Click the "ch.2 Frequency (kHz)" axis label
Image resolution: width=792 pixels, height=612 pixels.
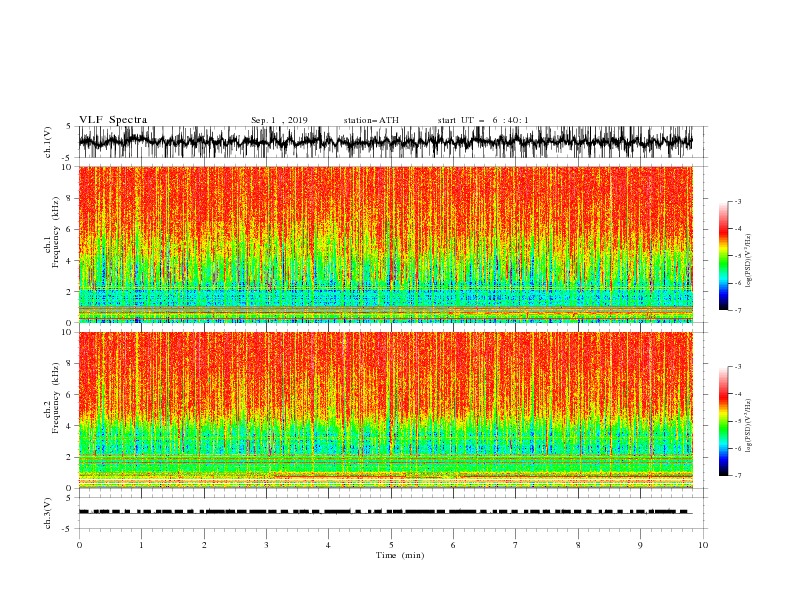coord(52,398)
